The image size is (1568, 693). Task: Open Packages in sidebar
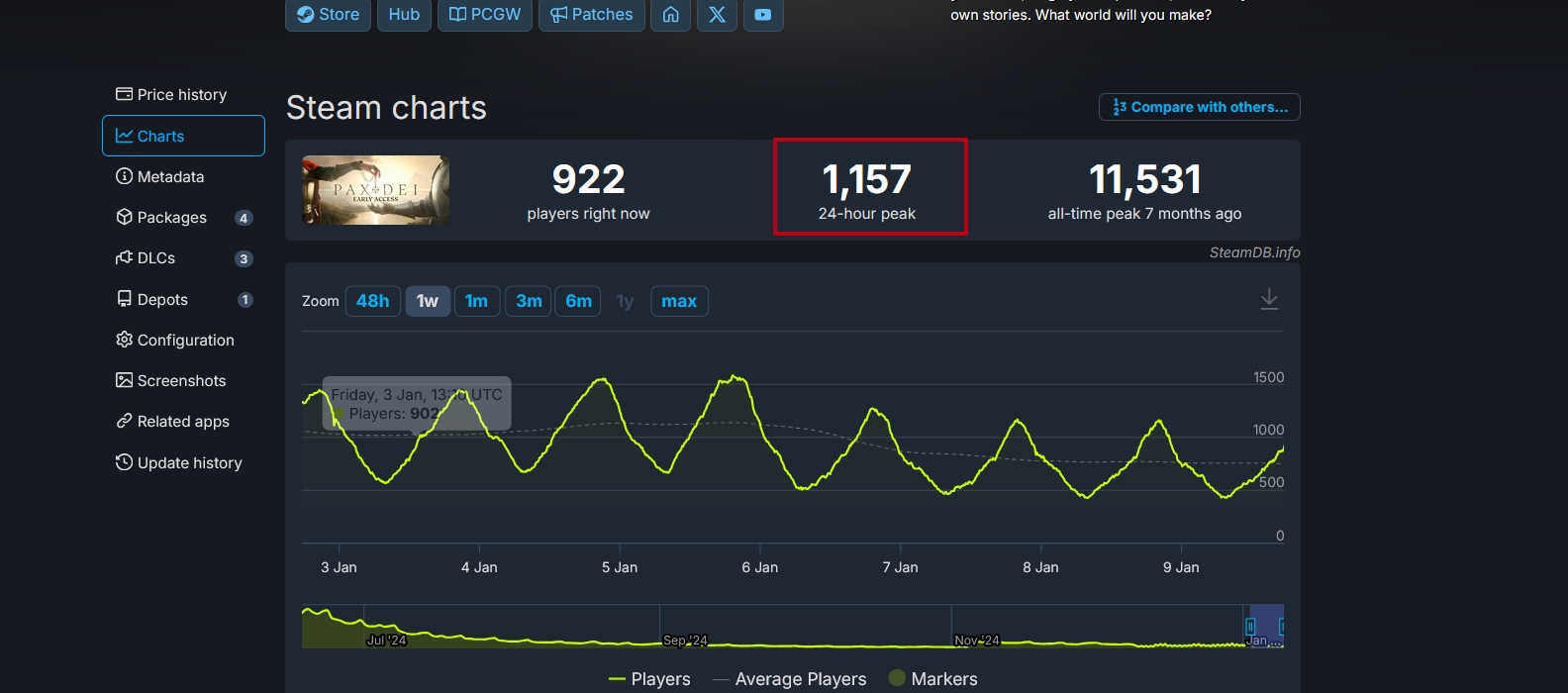click(183, 218)
